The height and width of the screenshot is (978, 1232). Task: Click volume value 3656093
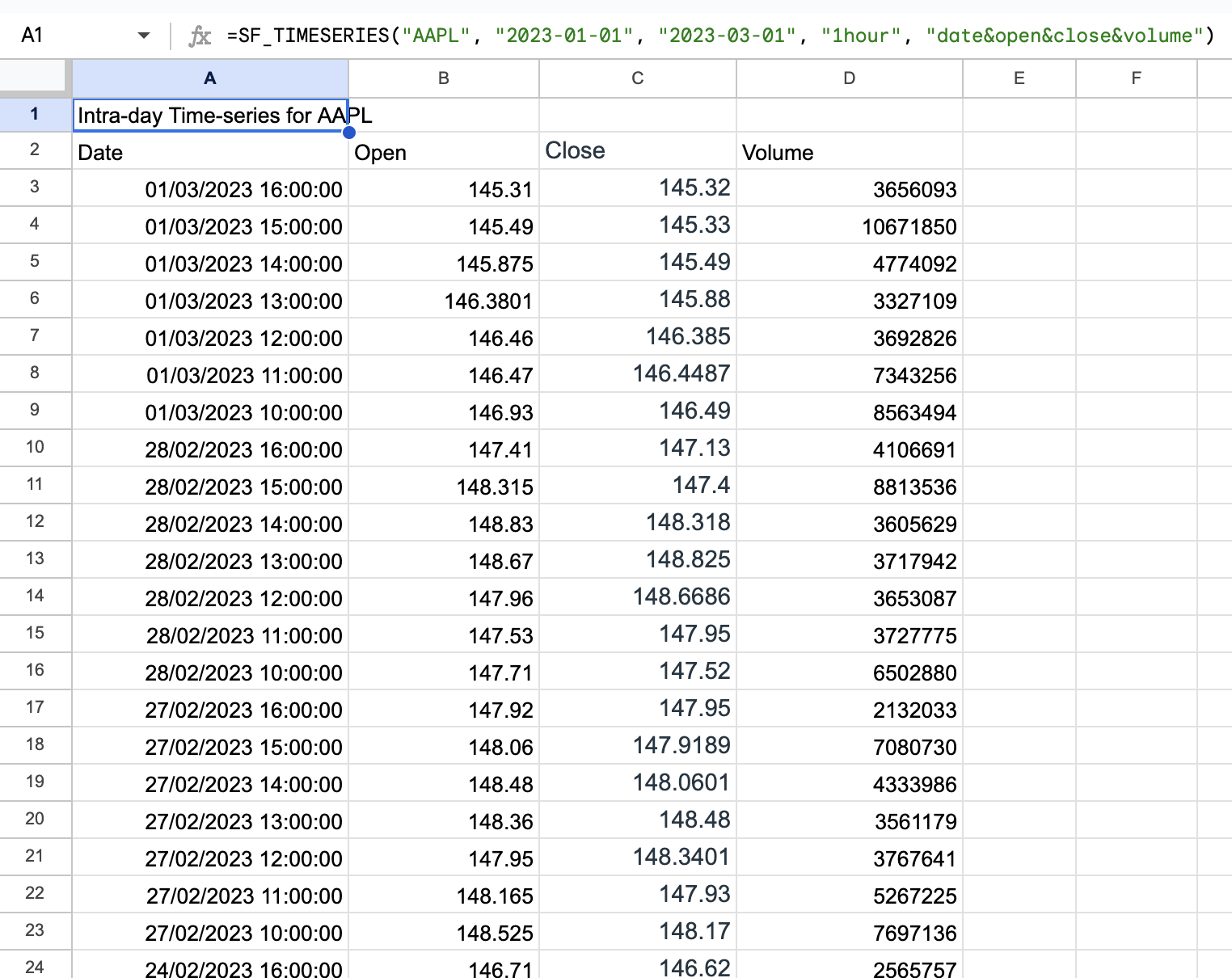pos(850,188)
